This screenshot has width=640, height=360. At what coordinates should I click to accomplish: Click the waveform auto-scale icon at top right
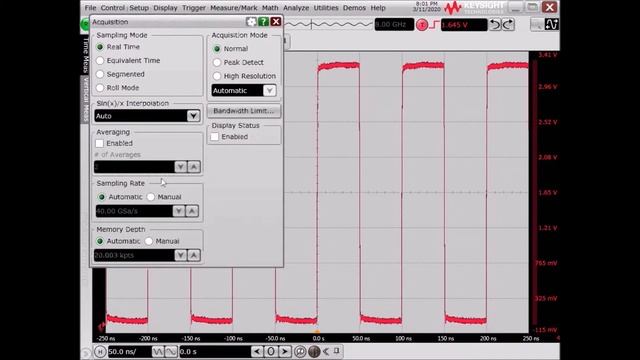[x=551, y=24]
